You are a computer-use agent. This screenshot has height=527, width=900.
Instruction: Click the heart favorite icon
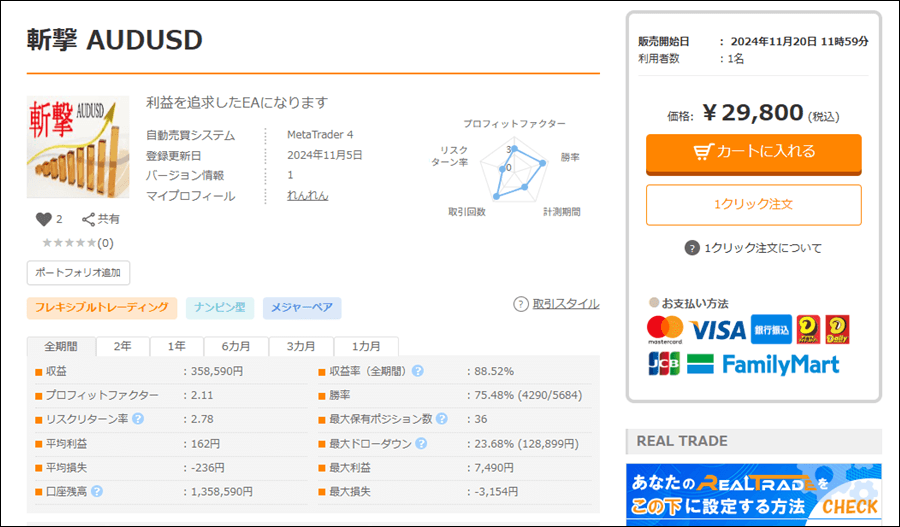tap(43, 219)
